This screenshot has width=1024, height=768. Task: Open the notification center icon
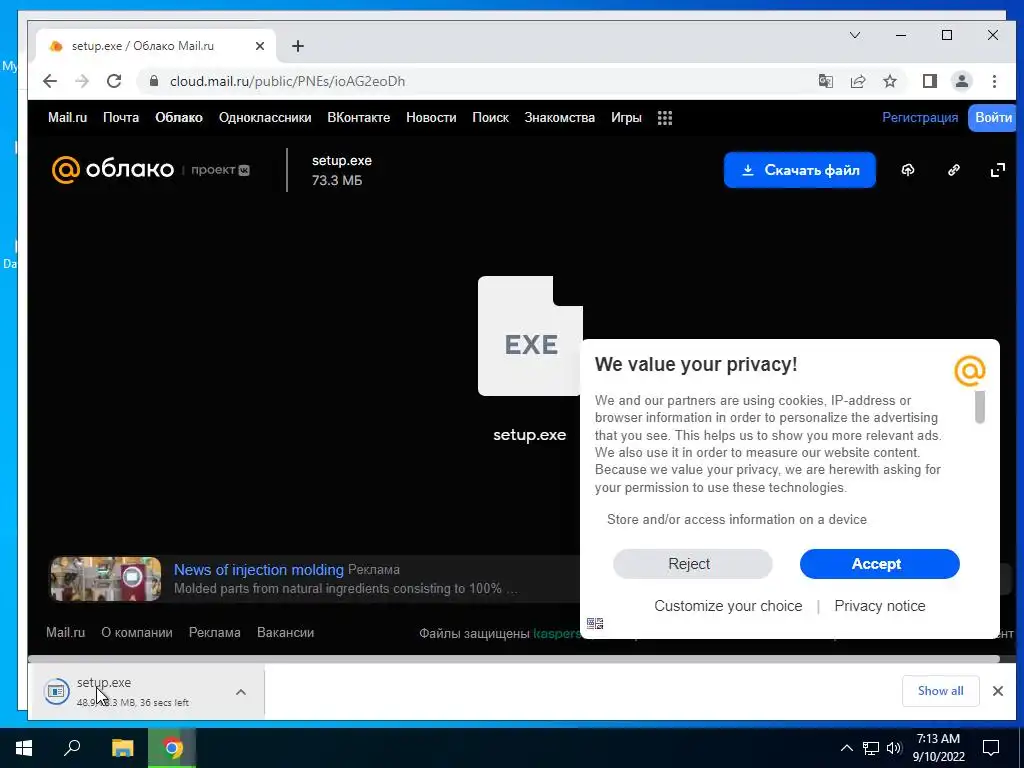[x=991, y=748]
